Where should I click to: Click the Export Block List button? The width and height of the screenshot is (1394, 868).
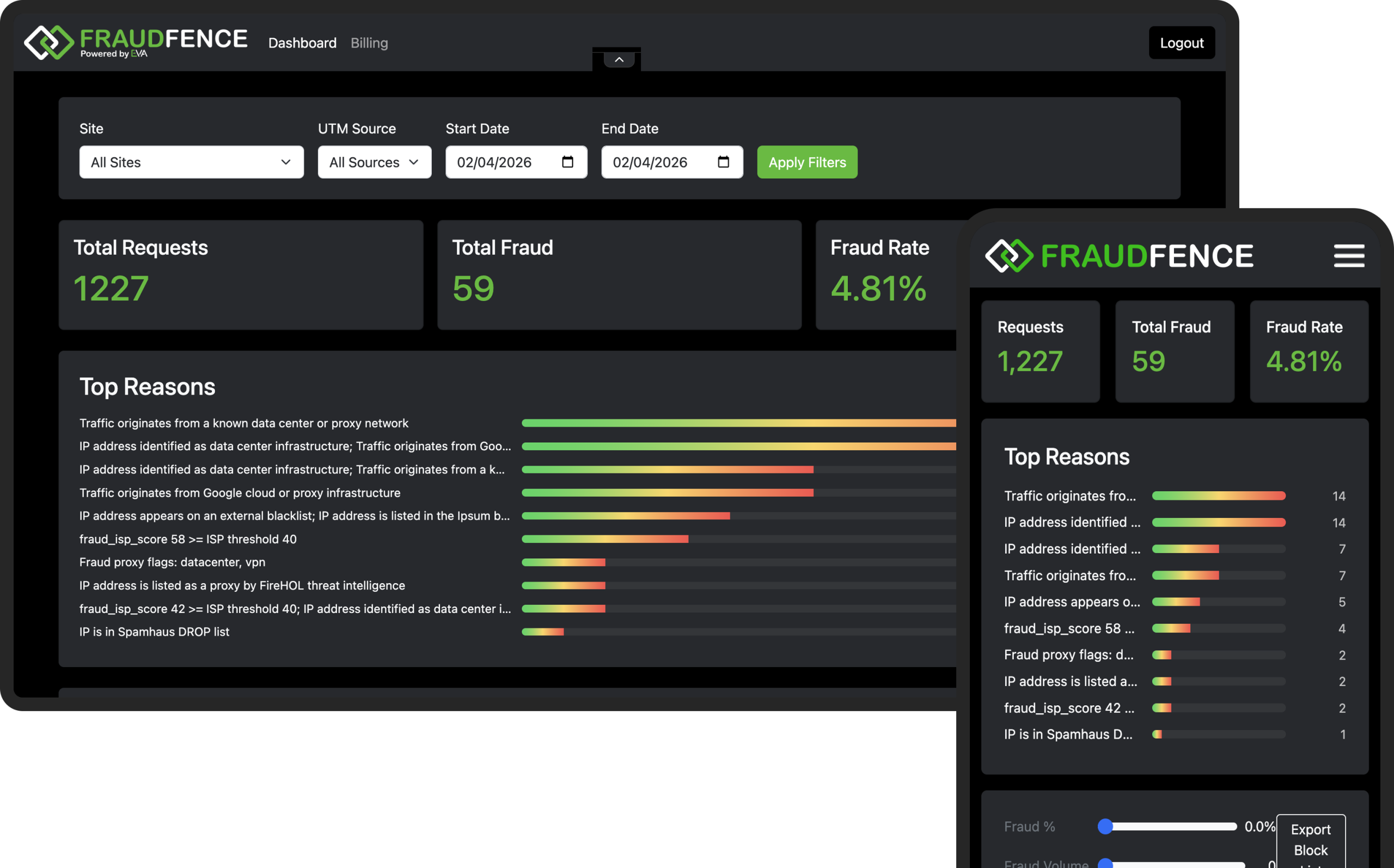(1310, 841)
